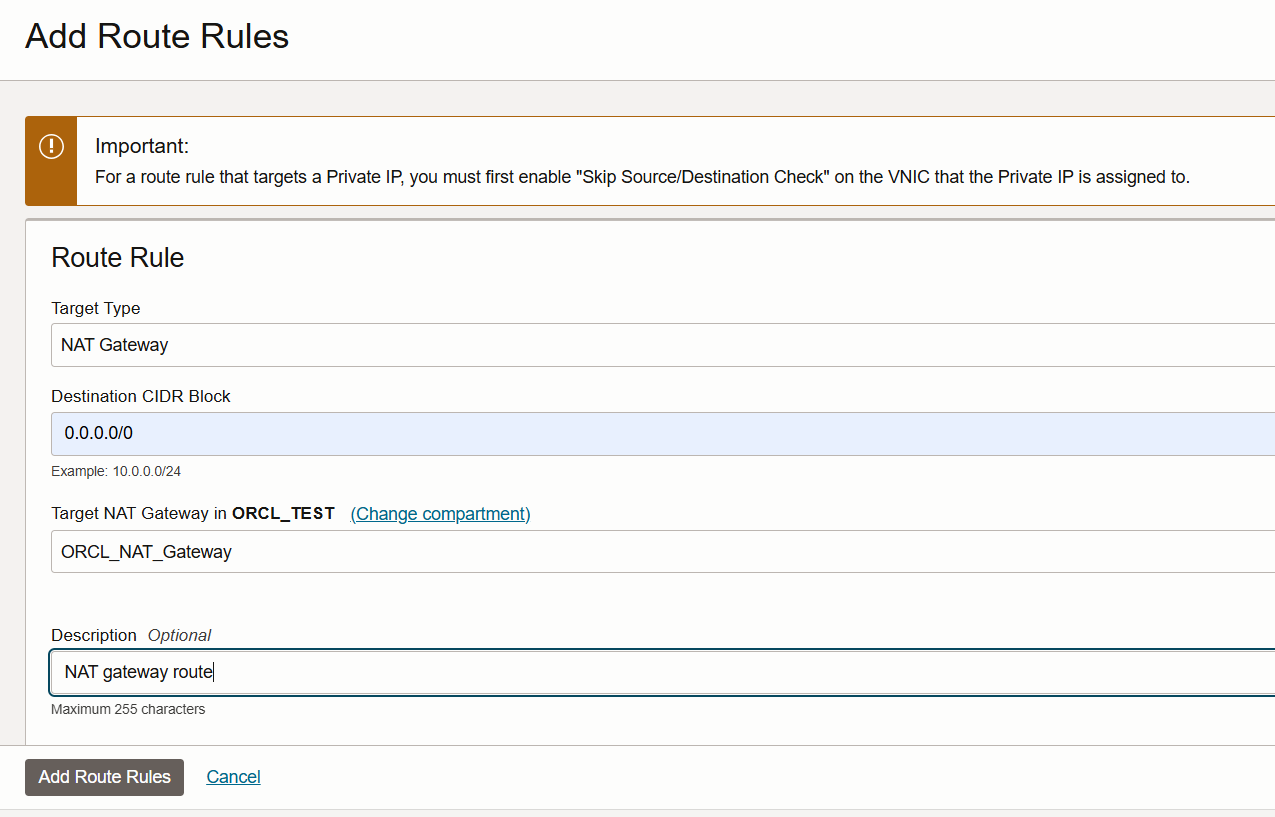Open the Target Type dropdown

coord(660,345)
